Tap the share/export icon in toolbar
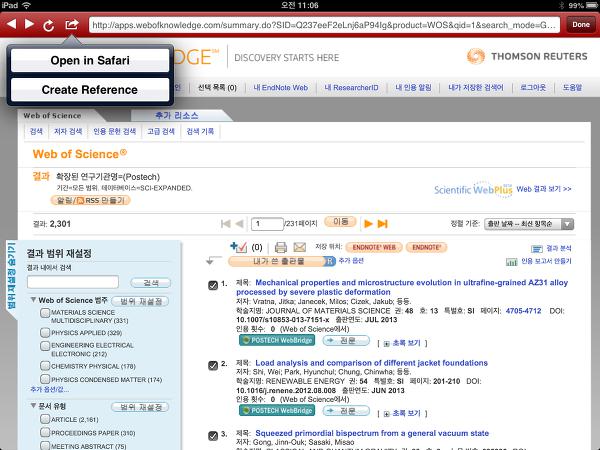 click(72, 24)
